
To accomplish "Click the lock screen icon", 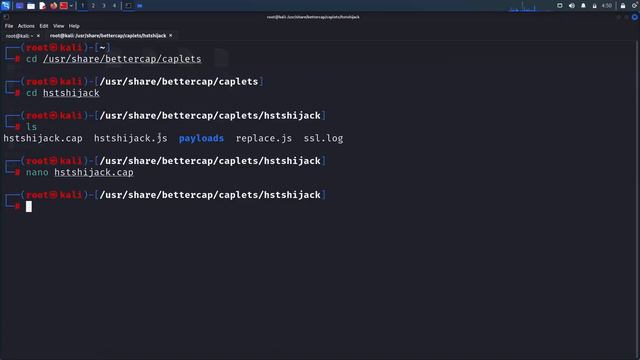I will click(x=623, y=6).
